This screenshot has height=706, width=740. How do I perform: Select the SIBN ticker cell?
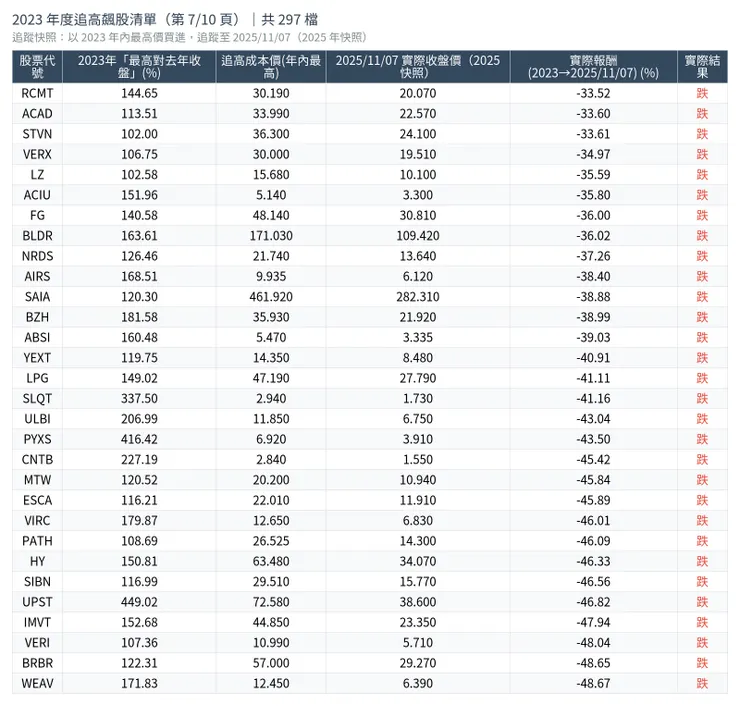37,581
